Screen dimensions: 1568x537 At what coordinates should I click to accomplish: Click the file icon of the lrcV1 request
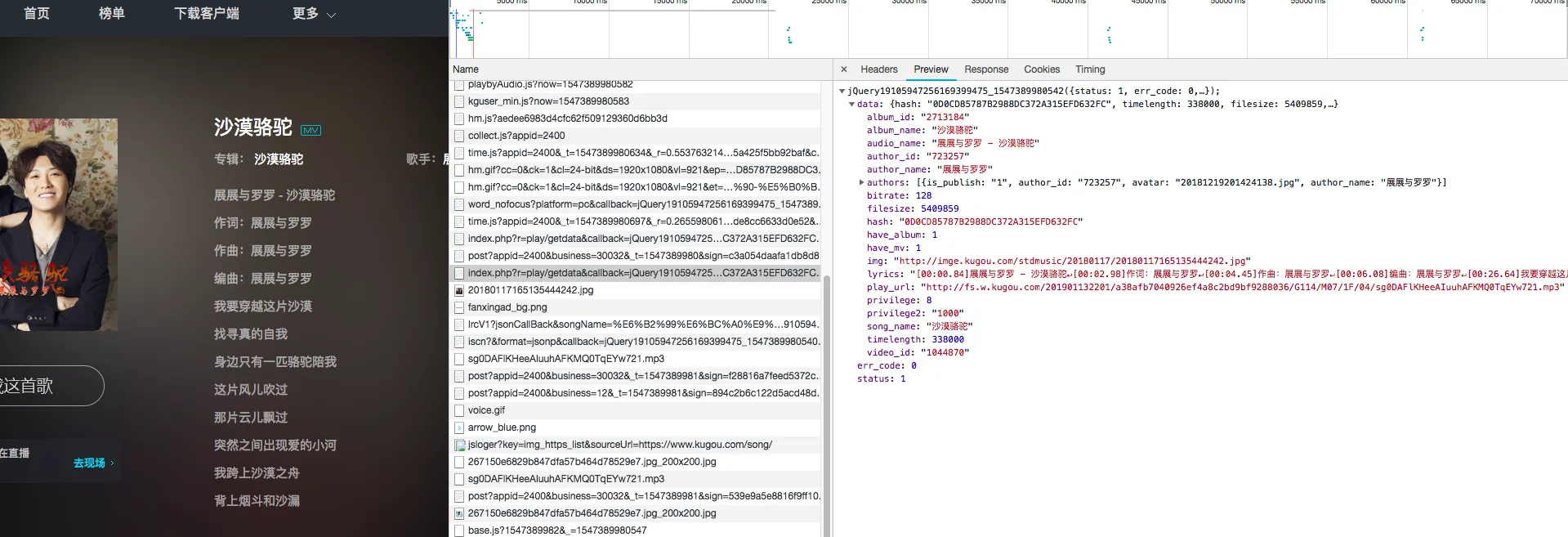[459, 324]
